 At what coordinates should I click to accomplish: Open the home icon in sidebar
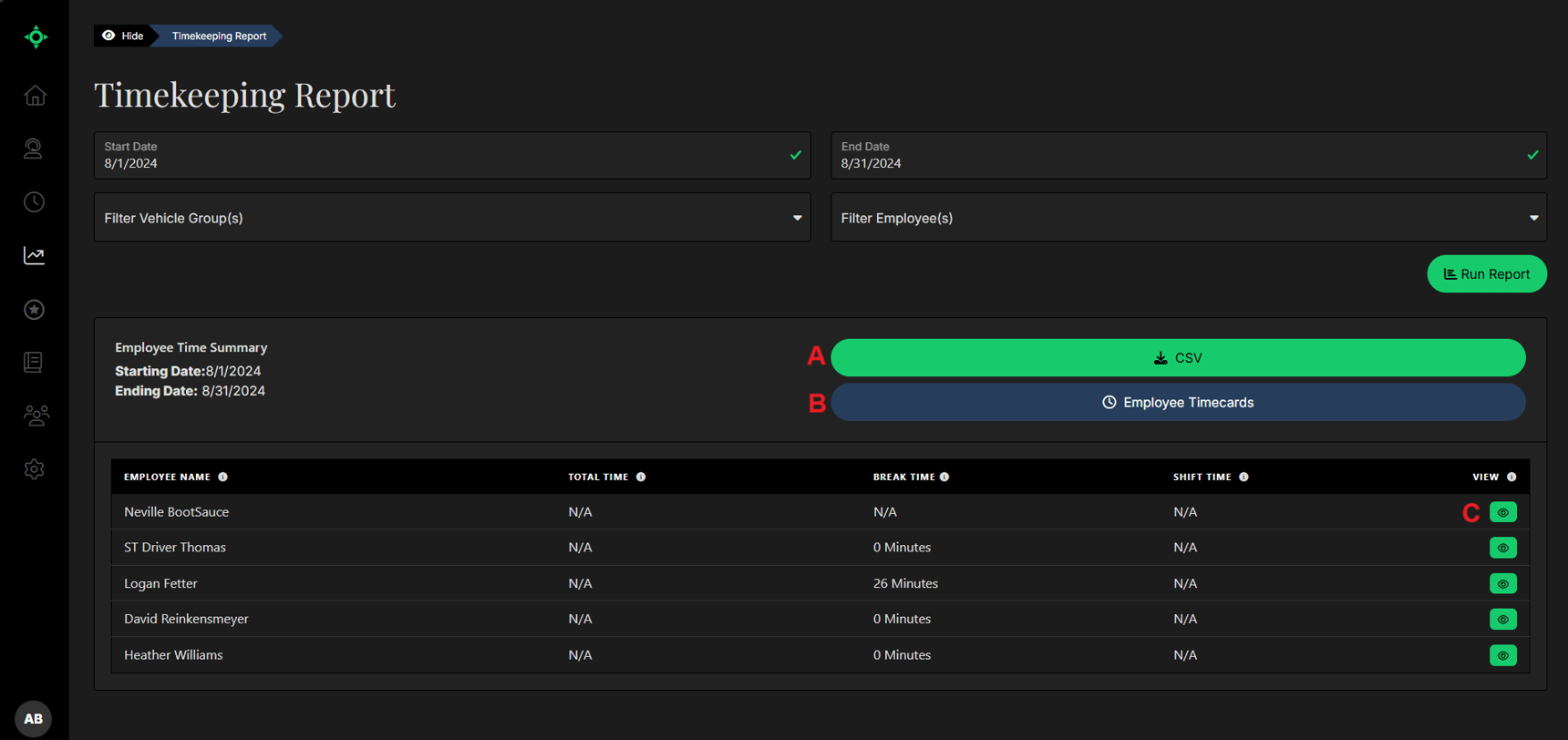pyautogui.click(x=35, y=96)
